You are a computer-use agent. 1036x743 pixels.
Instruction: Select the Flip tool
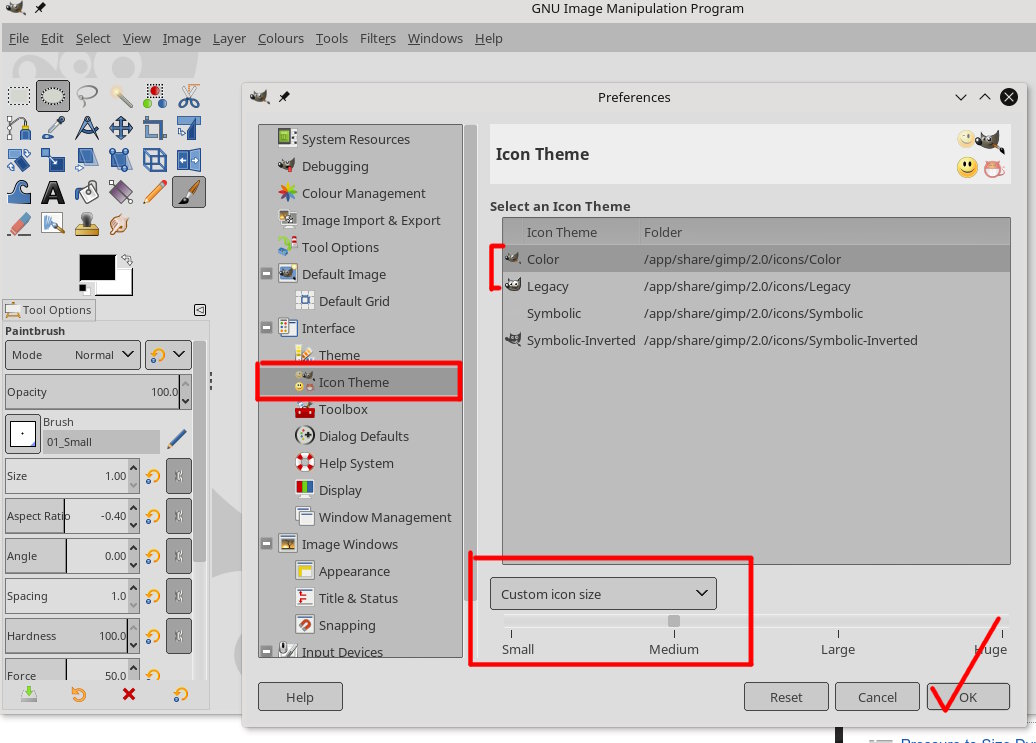coord(189,160)
